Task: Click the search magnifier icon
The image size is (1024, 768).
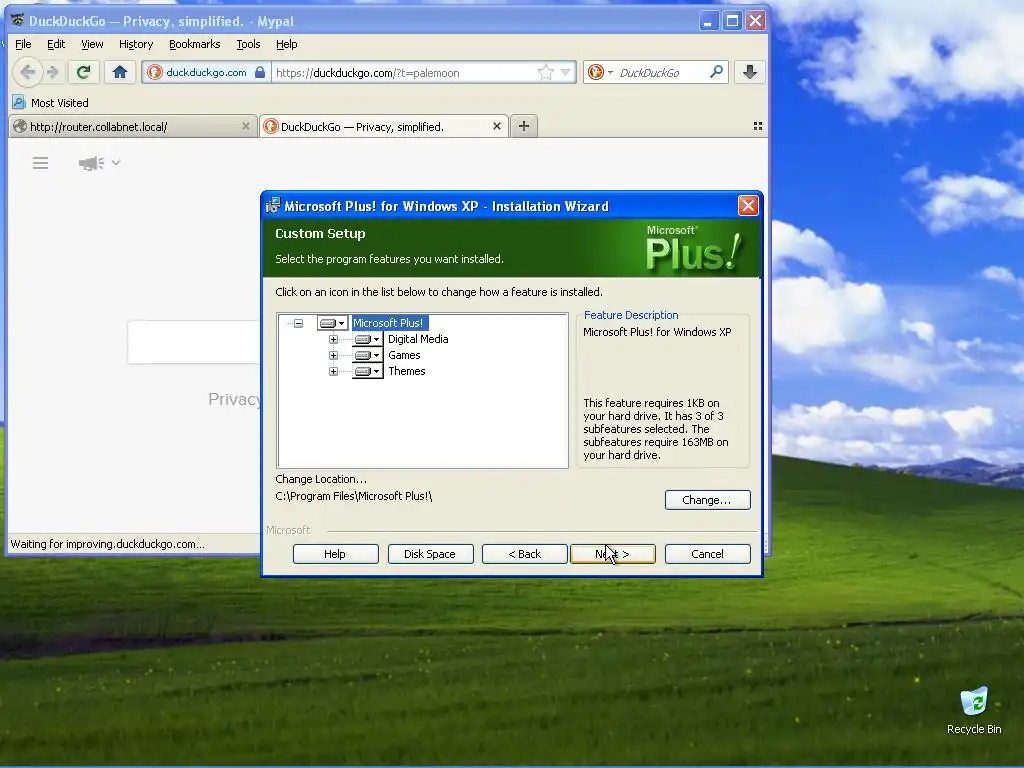Action: (716, 72)
